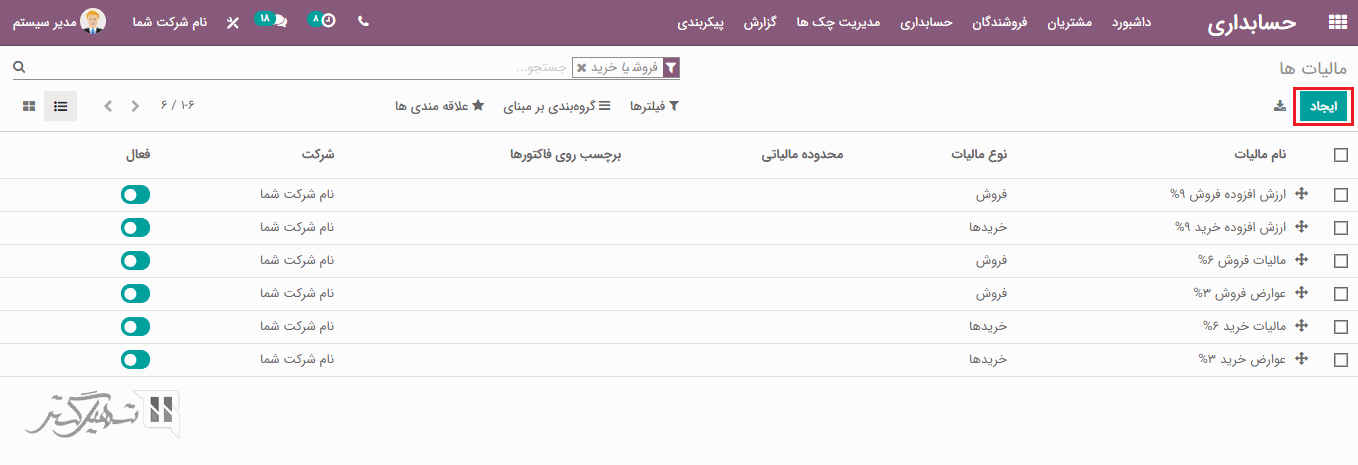Viewport: 1358px width, 465px height.
Task: Select checkbox for 'ارزش افزوده فروش ۹%' row
Action: [x=1340, y=195]
